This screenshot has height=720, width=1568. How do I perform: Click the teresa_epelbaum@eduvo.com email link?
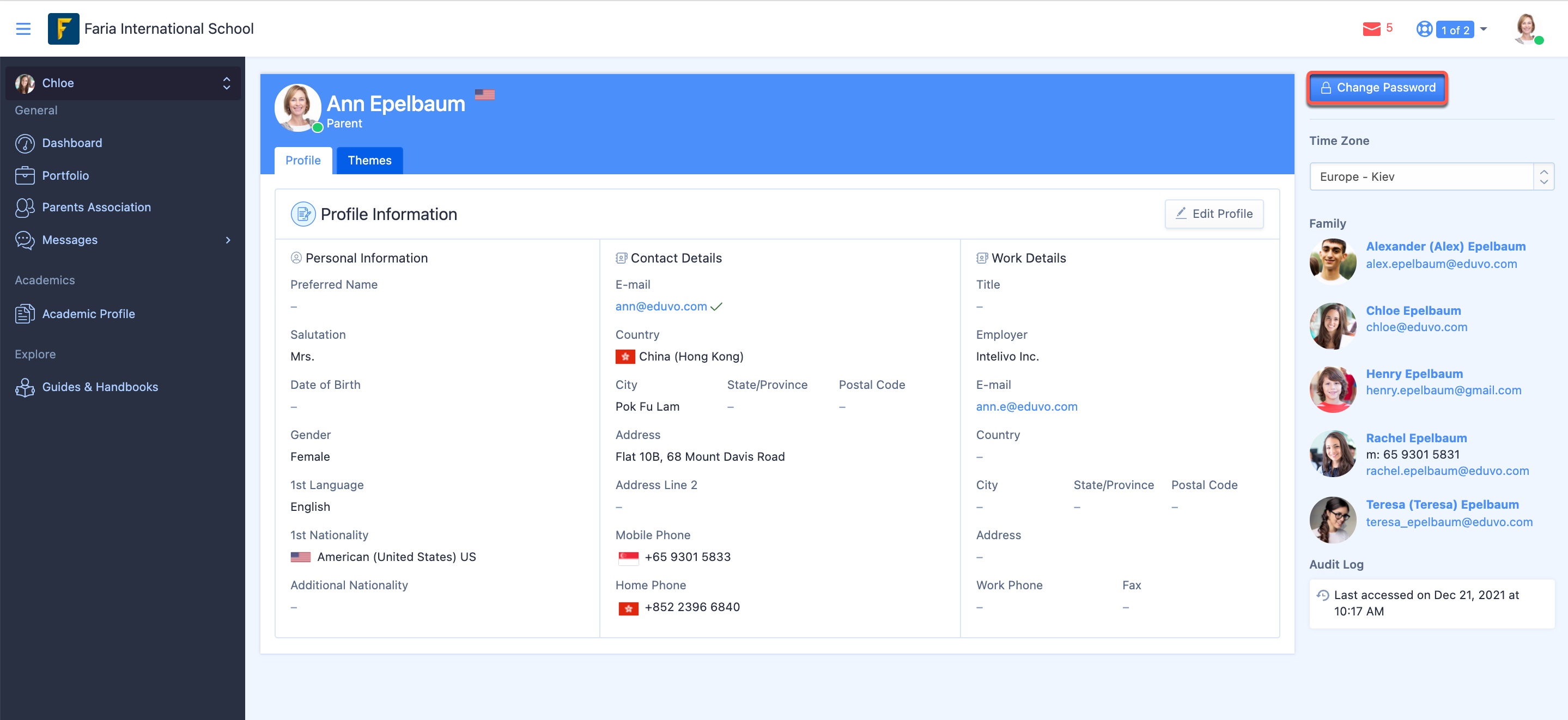coord(1449,522)
